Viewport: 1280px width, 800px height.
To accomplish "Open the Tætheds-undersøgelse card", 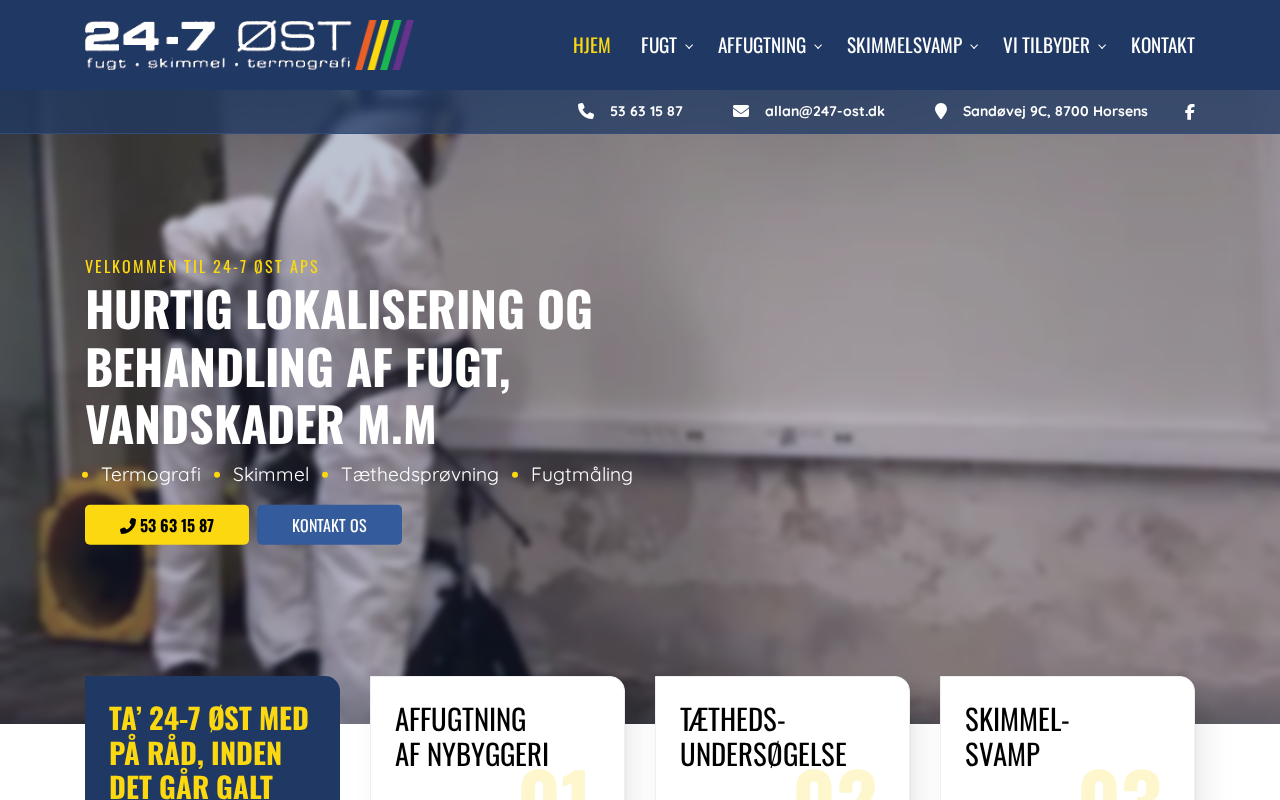I will (x=782, y=738).
